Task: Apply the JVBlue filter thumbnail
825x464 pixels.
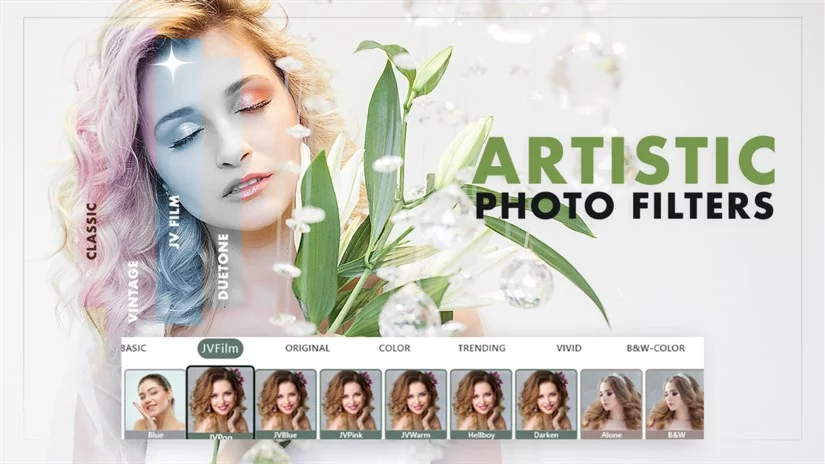Action: coord(286,404)
